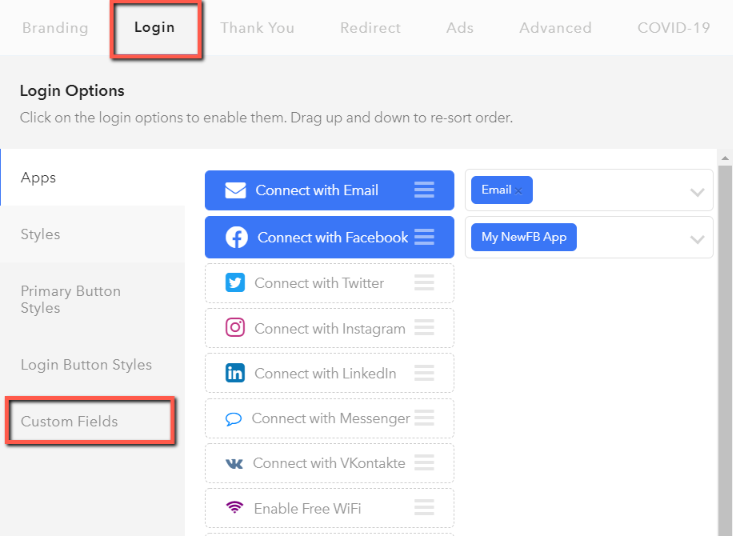Click the Messenger chat bubble icon
Image resolution: width=733 pixels, height=536 pixels.
tap(233, 419)
